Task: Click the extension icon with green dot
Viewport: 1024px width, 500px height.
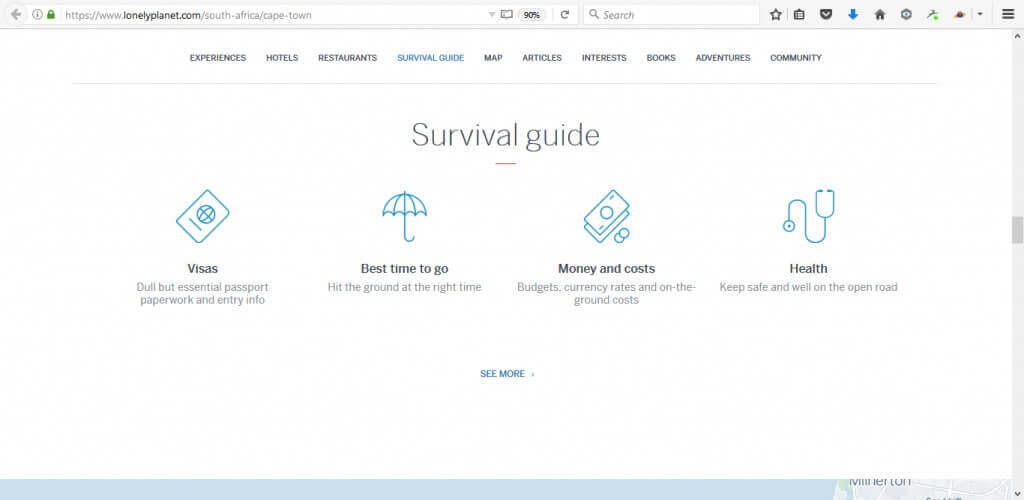Action: (933, 14)
